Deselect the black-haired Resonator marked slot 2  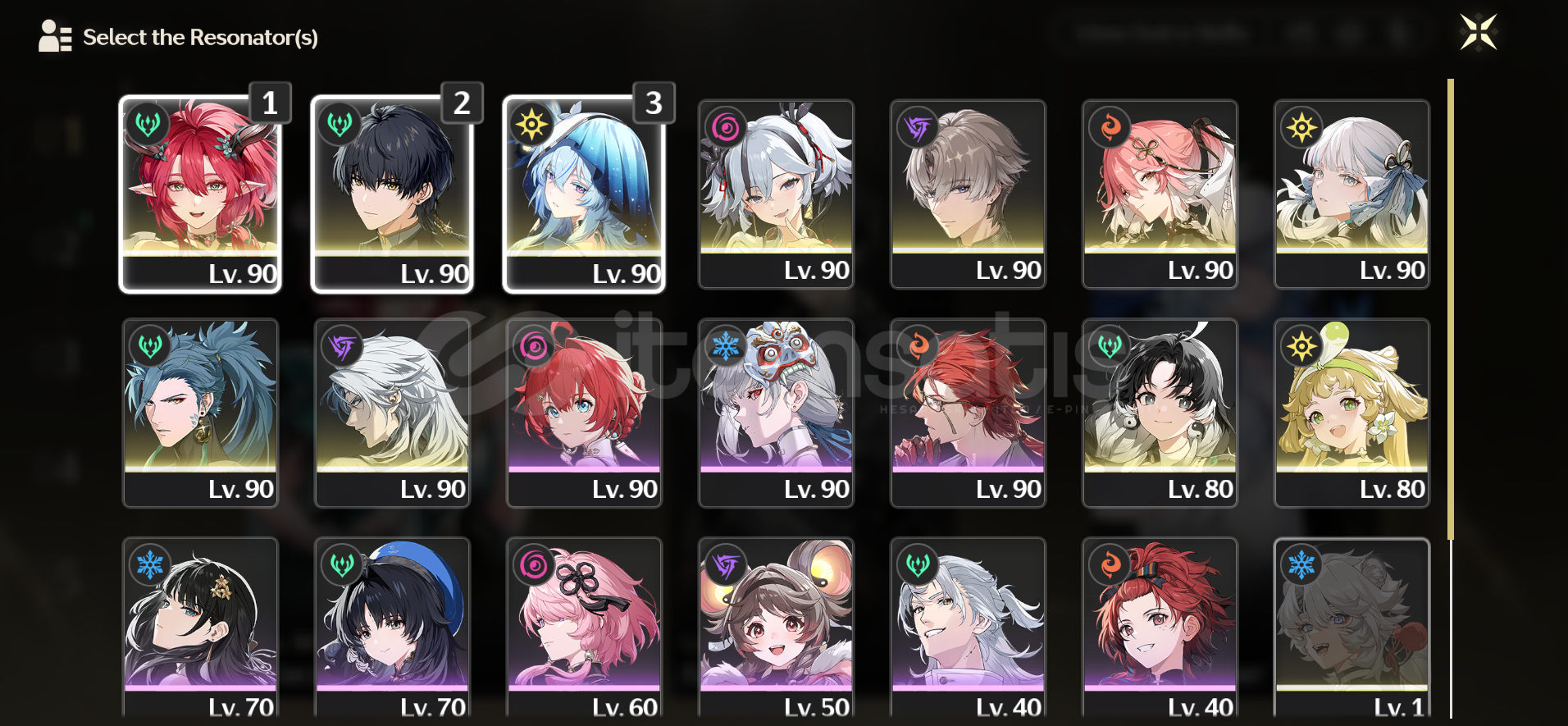point(392,194)
